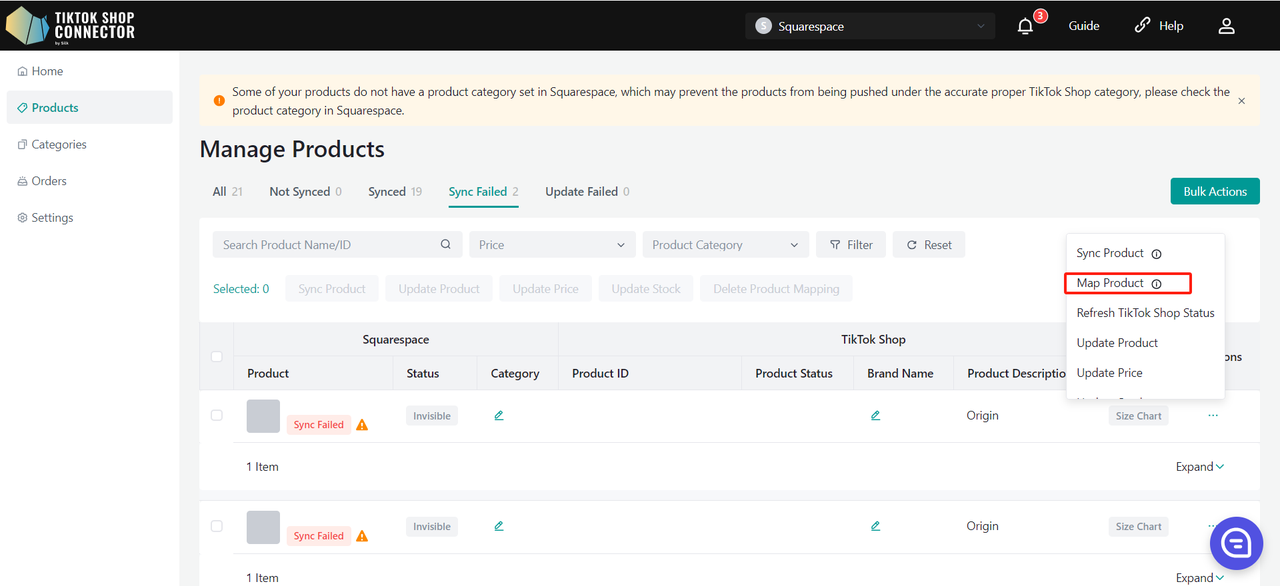Open the Bulk Actions menu button
Screen dimensions: 1280x586
pos(1215,191)
